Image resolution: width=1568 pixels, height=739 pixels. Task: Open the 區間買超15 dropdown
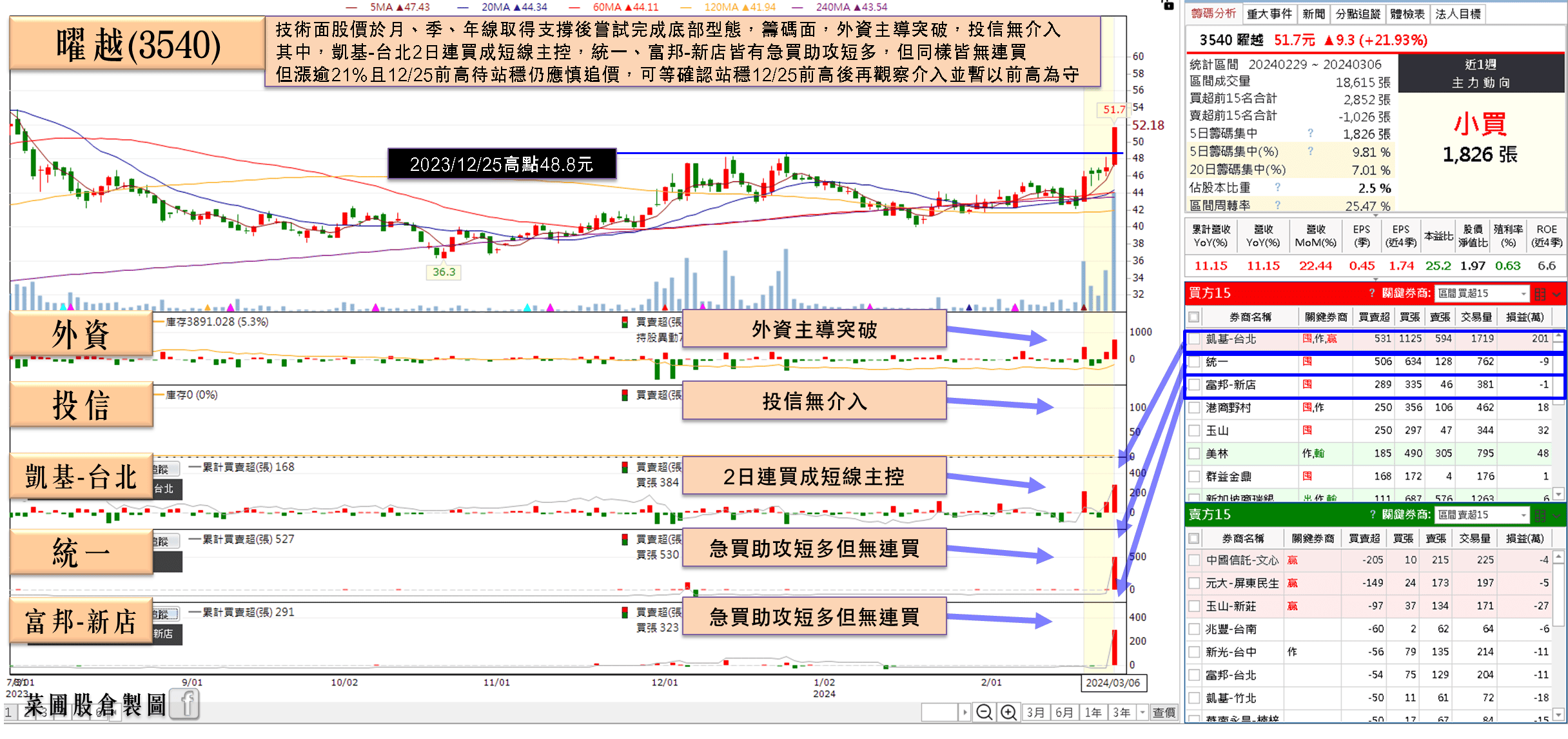coord(1482,293)
